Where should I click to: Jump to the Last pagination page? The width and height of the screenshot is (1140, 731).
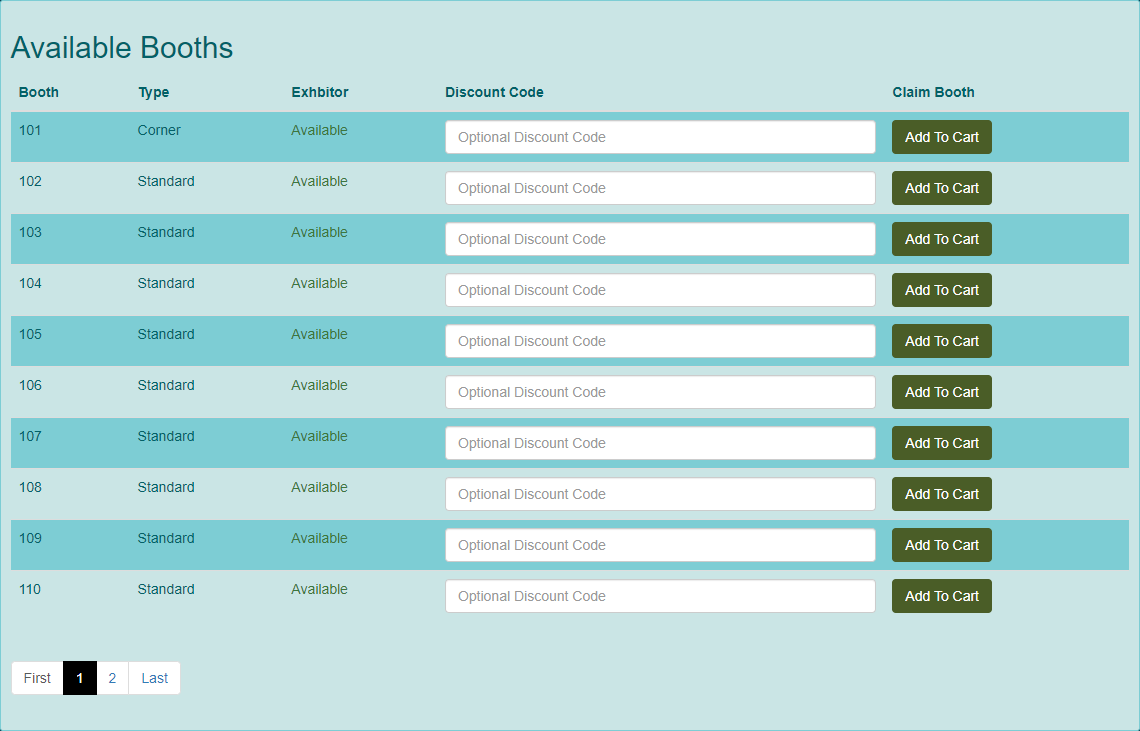tap(154, 678)
